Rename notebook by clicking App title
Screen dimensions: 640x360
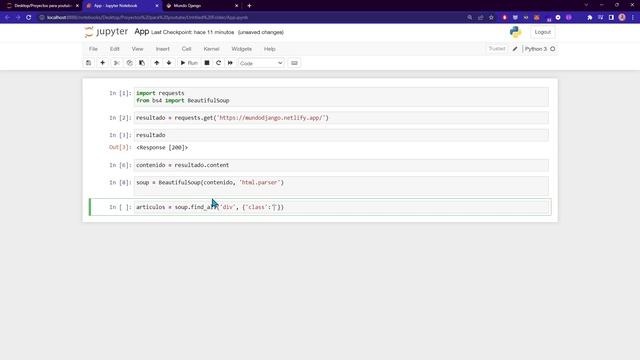[x=142, y=31]
